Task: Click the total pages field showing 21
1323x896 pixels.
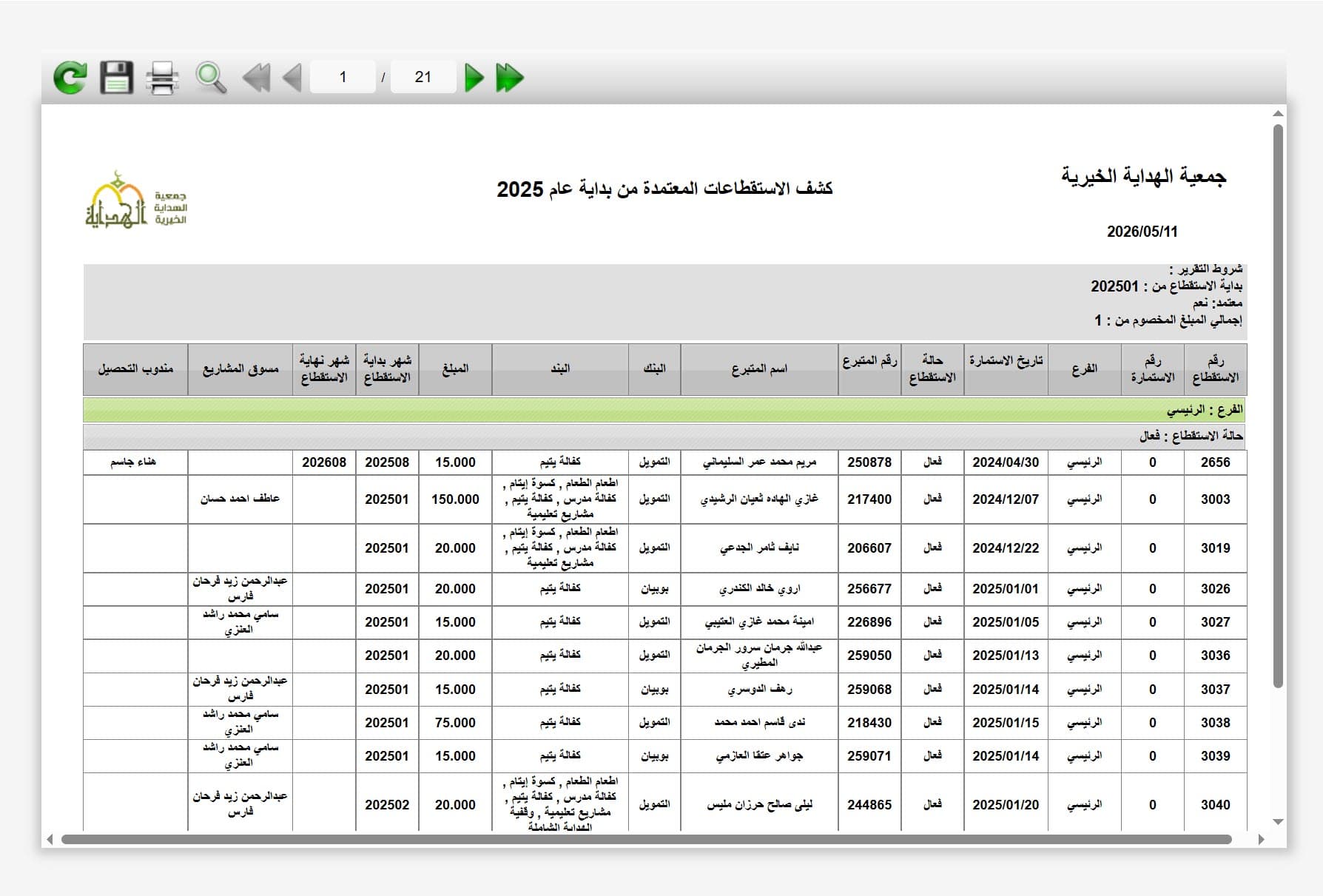Action: (423, 77)
